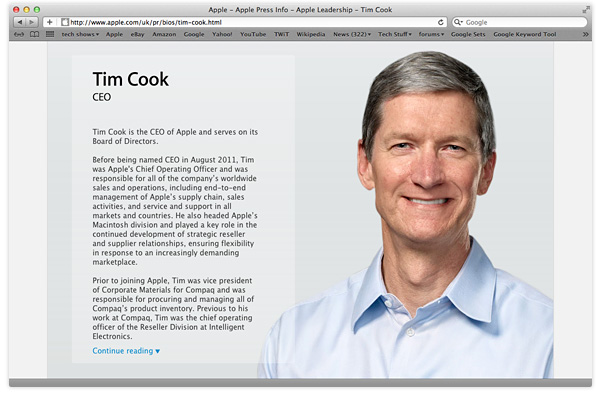Open the YouTube bookmark
The width and height of the screenshot is (596, 396).
253,34
